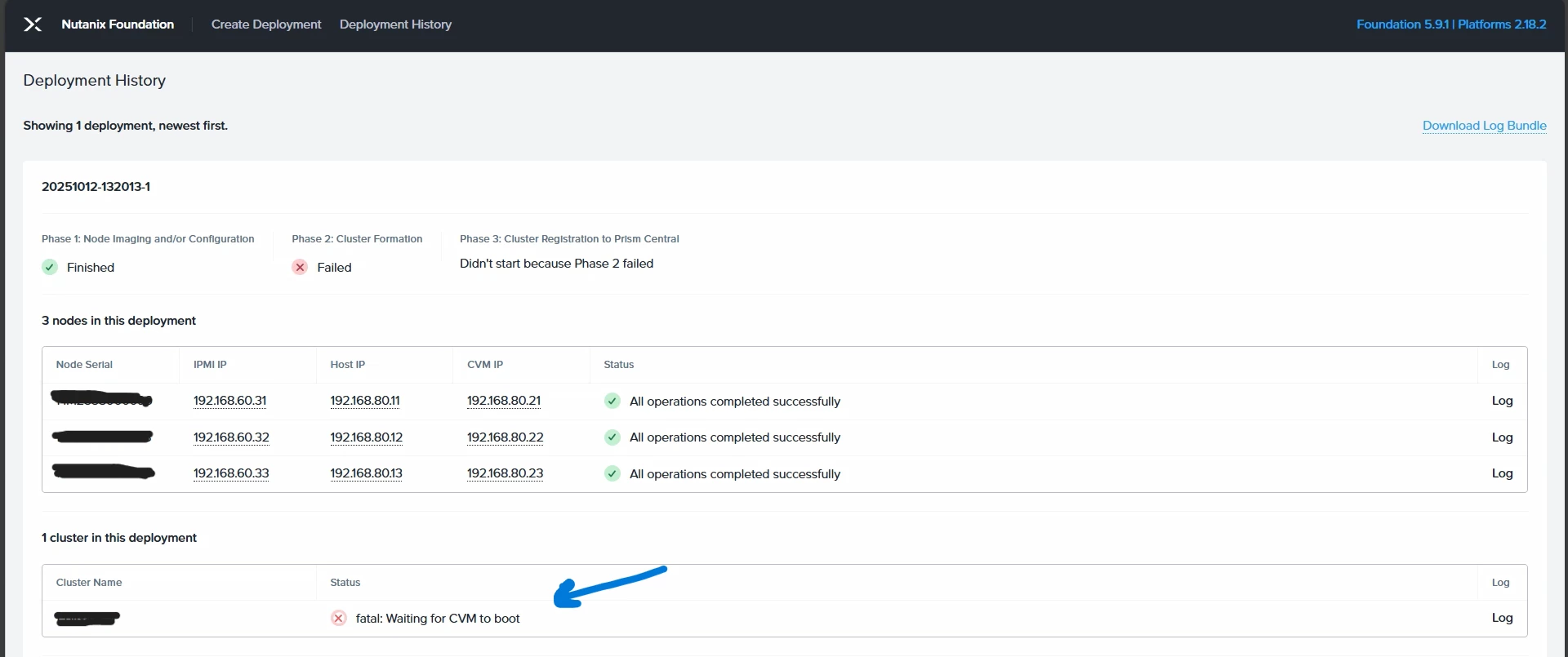Click 'Phase 1: Node Imaging and/or Configuration' label

(148, 239)
